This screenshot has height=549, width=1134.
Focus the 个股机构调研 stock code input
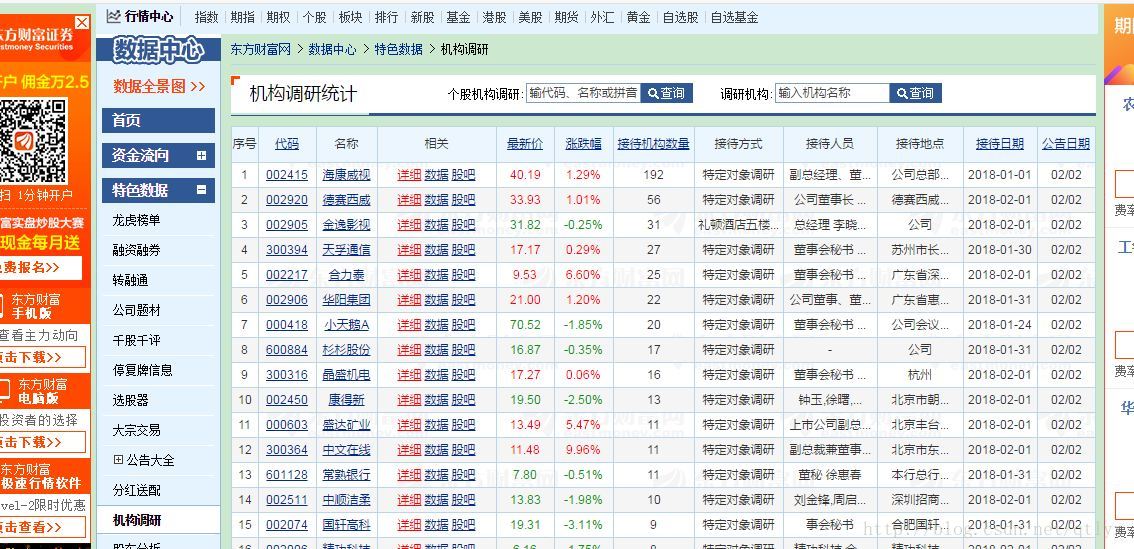[583, 93]
